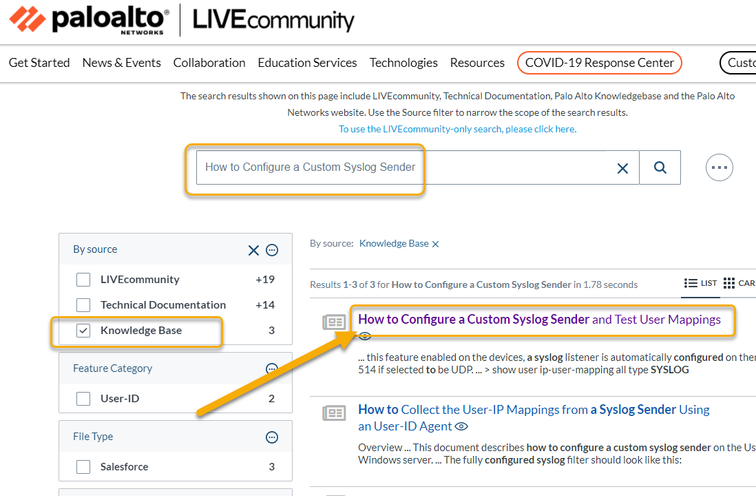Open the Education Services menu
This screenshot has width=756, height=496.
pyautogui.click(x=307, y=63)
